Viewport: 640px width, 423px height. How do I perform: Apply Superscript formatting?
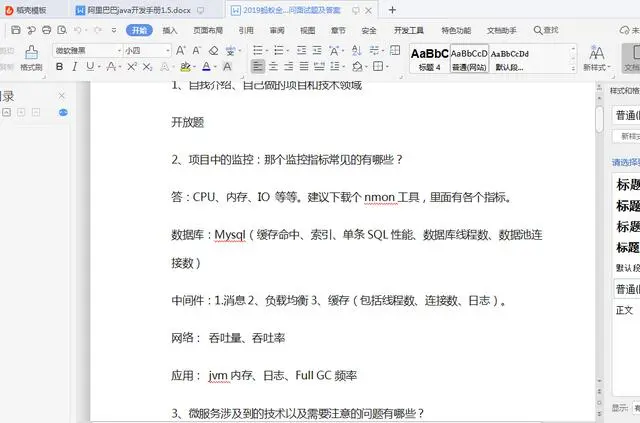(x=132, y=67)
